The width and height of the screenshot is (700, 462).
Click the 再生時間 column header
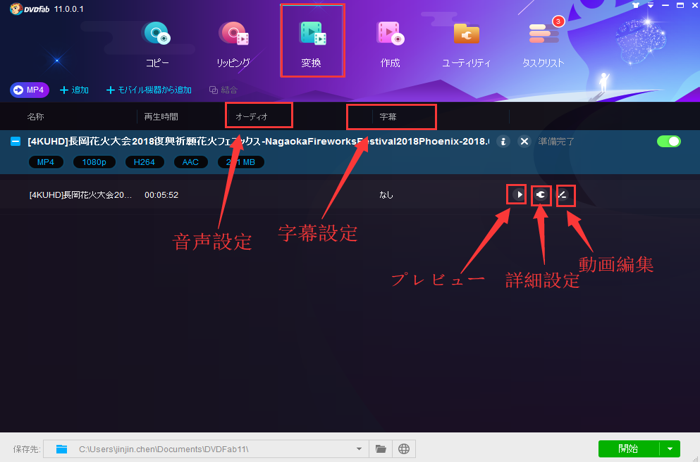[x=161, y=117]
